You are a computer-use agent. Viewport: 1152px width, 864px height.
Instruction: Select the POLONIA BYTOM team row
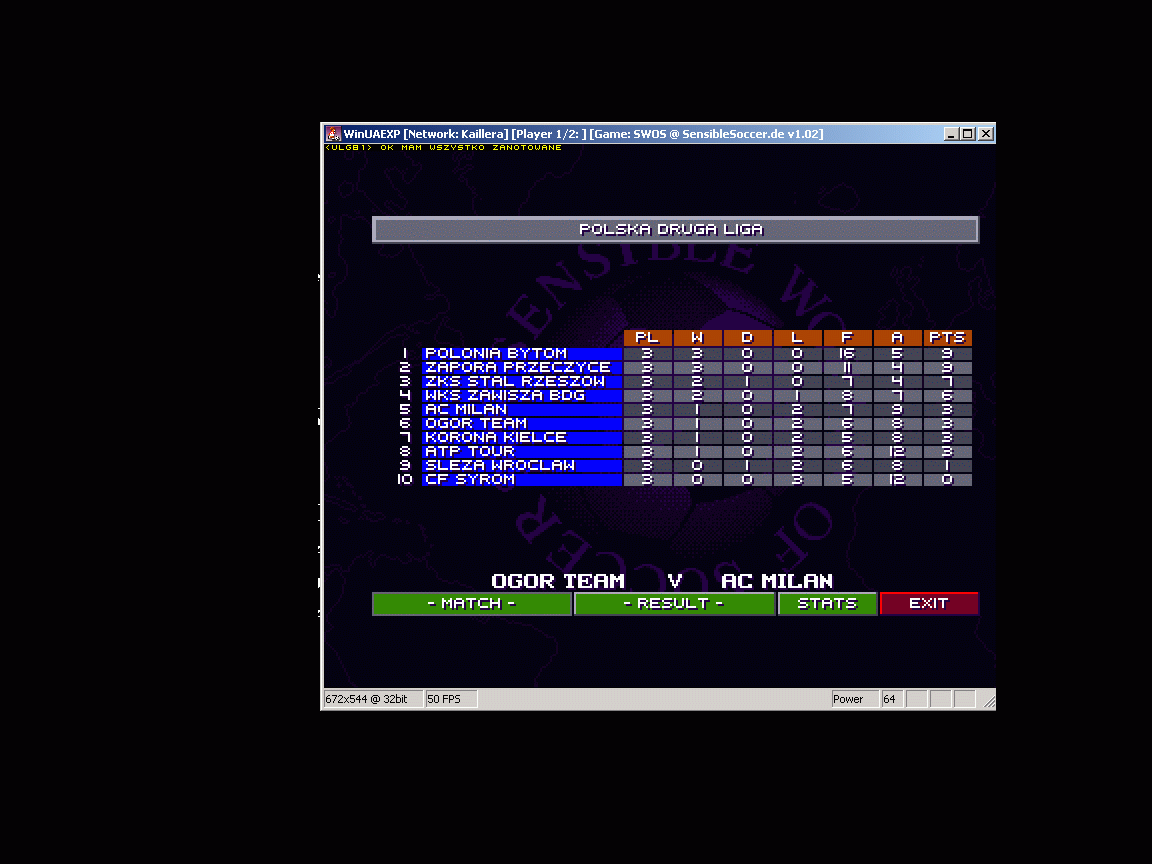pyautogui.click(x=521, y=353)
